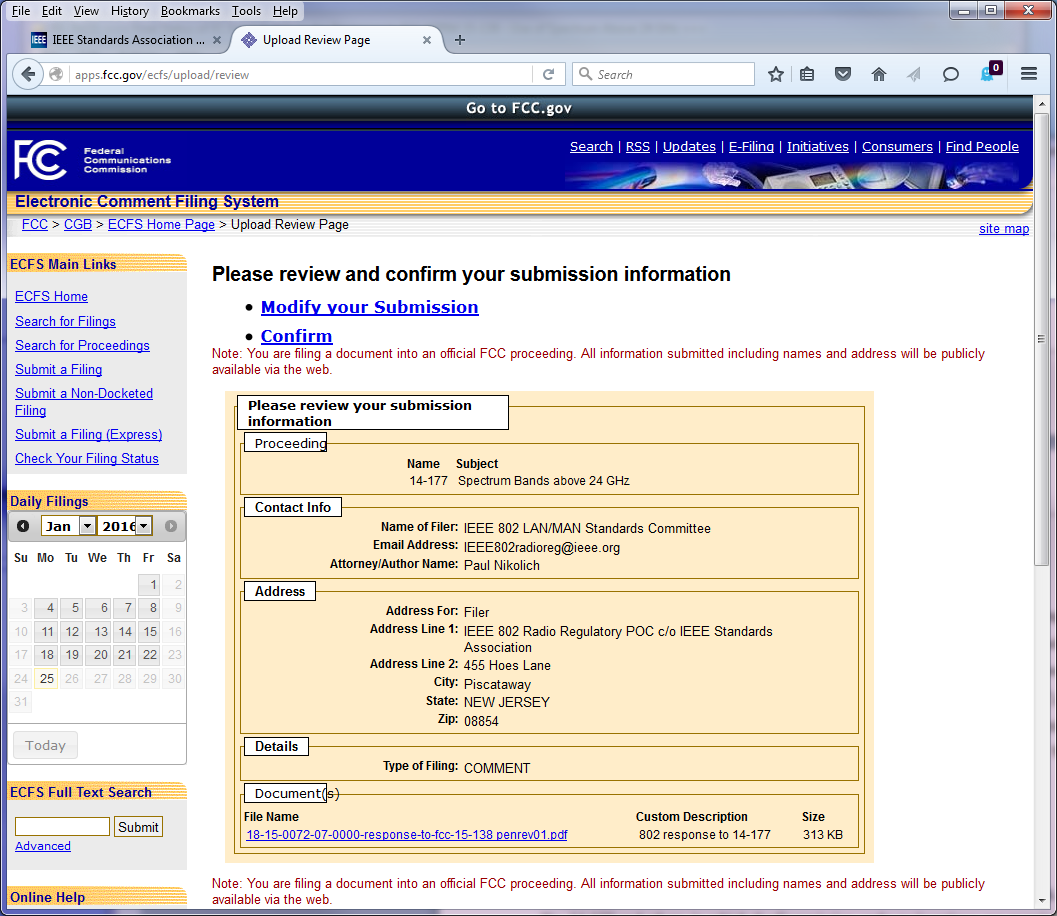Open ECFS Home in sidebar
This screenshot has height=916, width=1057.
point(51,297)
